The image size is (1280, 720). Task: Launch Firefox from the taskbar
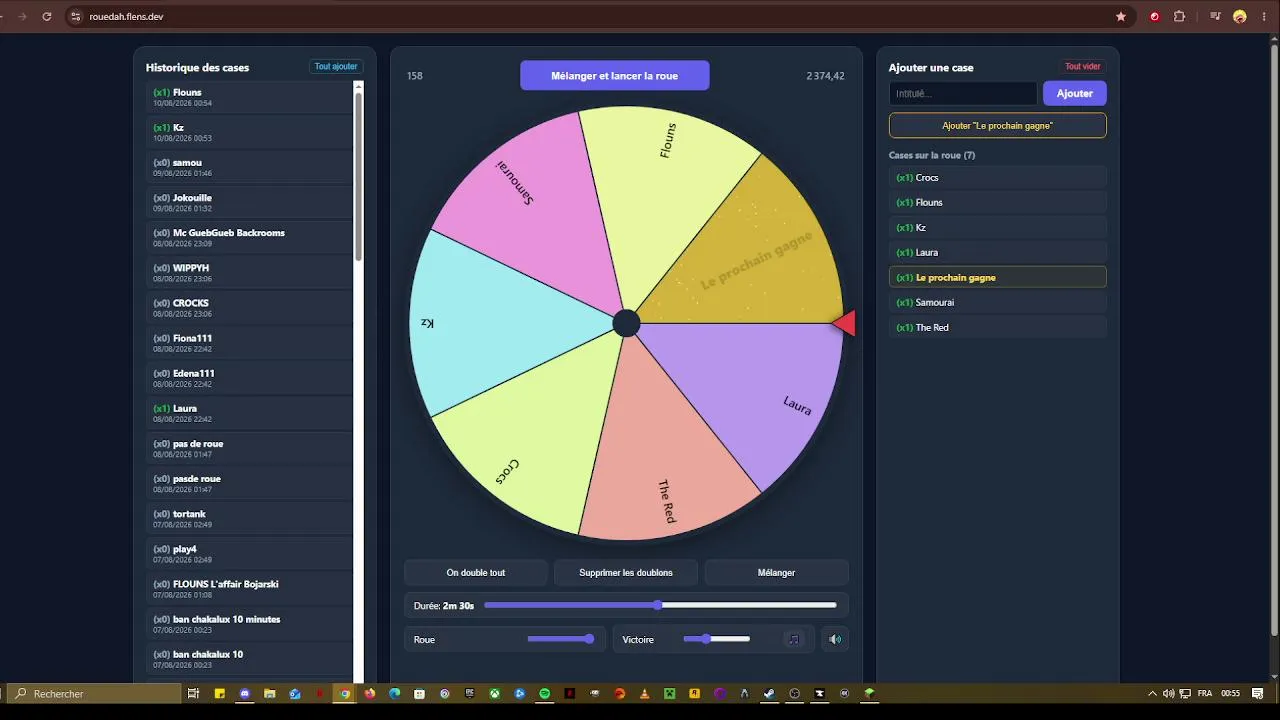click(x=370, y=693)
